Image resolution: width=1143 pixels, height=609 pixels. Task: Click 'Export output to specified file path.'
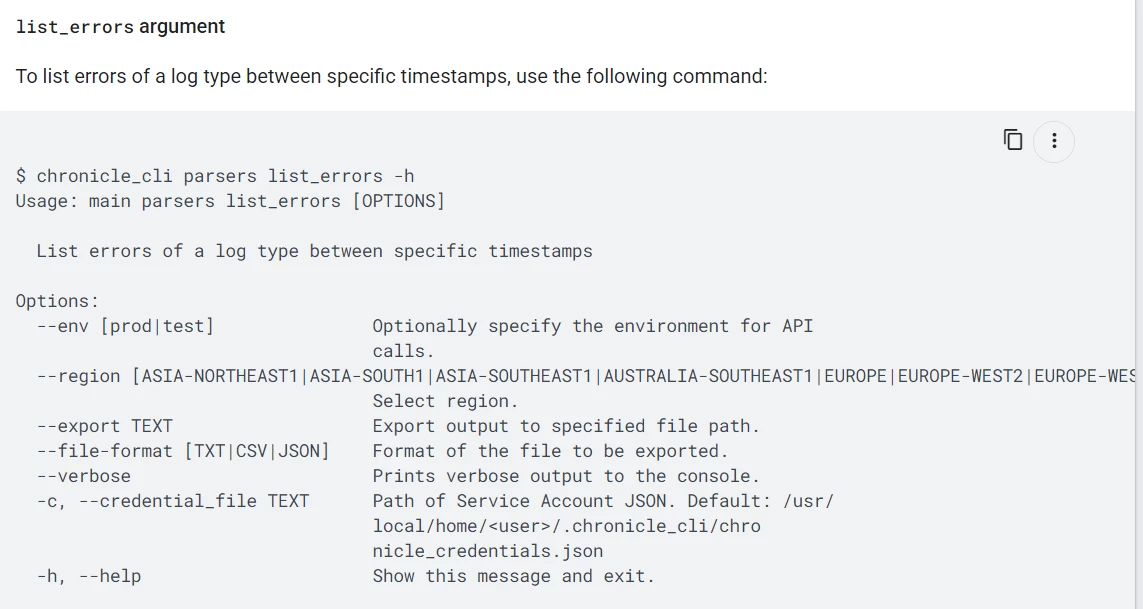click(566, 426)
